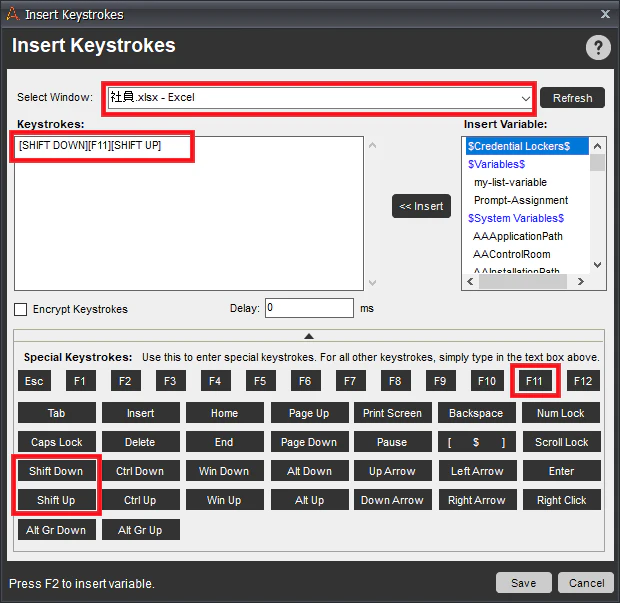Cancel the Insert Keystrokes dialog

[586, 583]
